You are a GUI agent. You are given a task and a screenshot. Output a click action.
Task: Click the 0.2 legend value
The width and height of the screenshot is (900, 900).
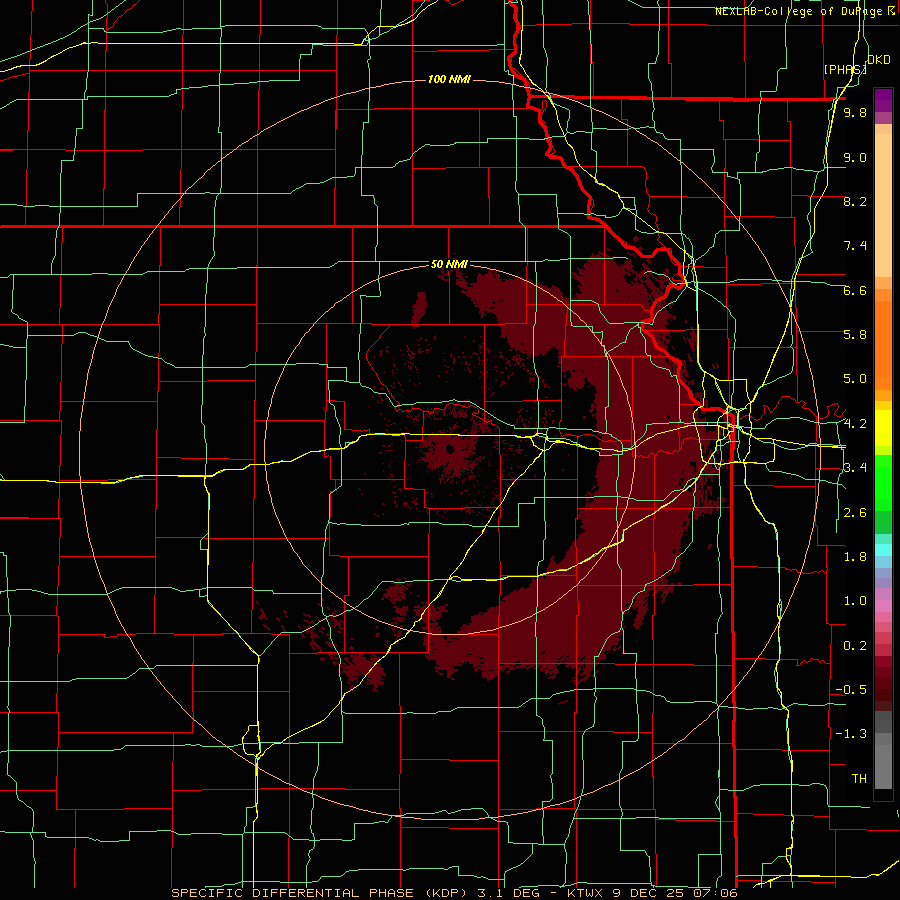(x=855, y=645)
